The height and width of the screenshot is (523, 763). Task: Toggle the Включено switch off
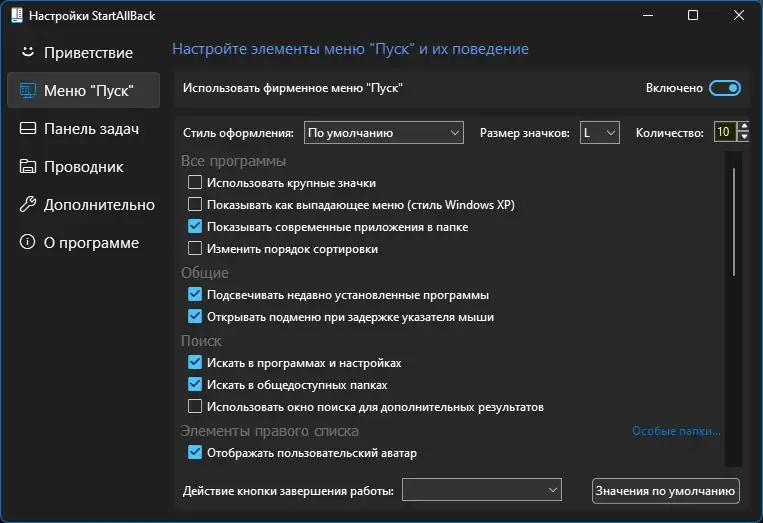pos(725,88)
